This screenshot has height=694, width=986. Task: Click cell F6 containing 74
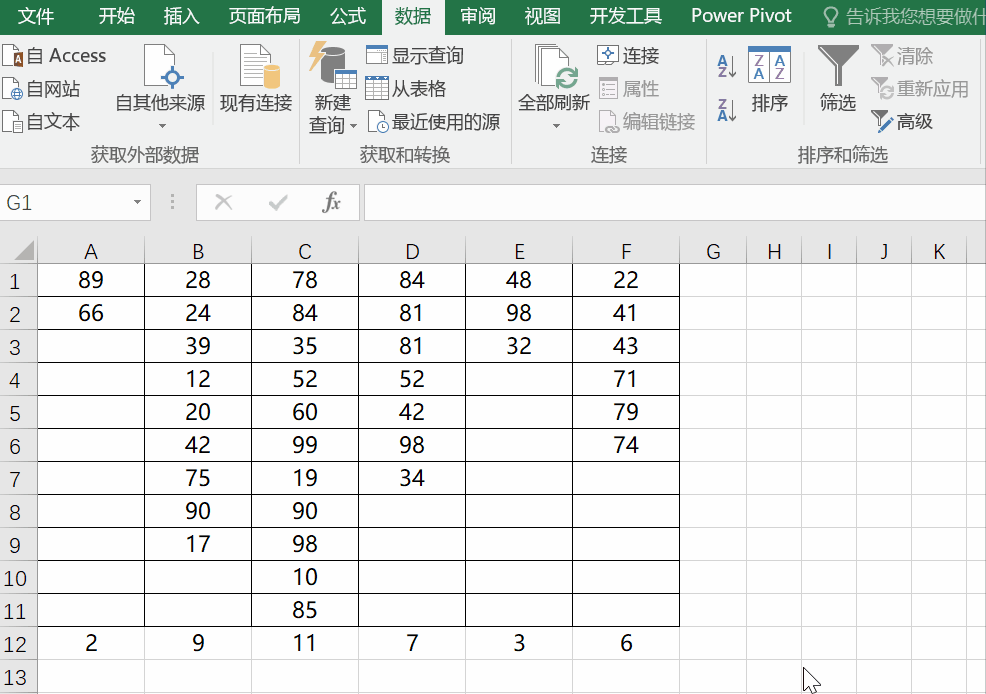pos(626,445)
